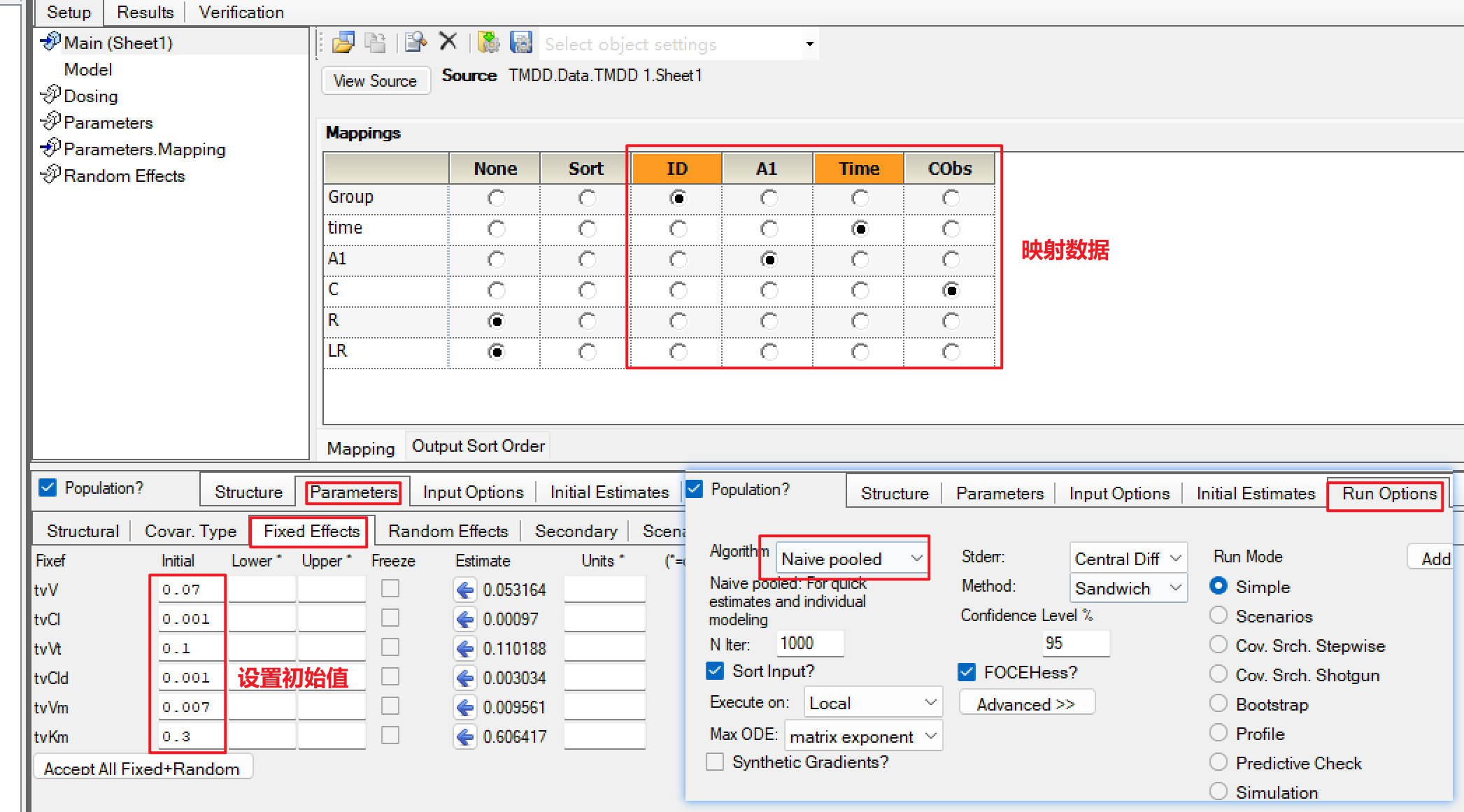This screenshot has height=812, width=1464.
Task: Click the tvCl Lower bound field
Action: coord(262,619)
